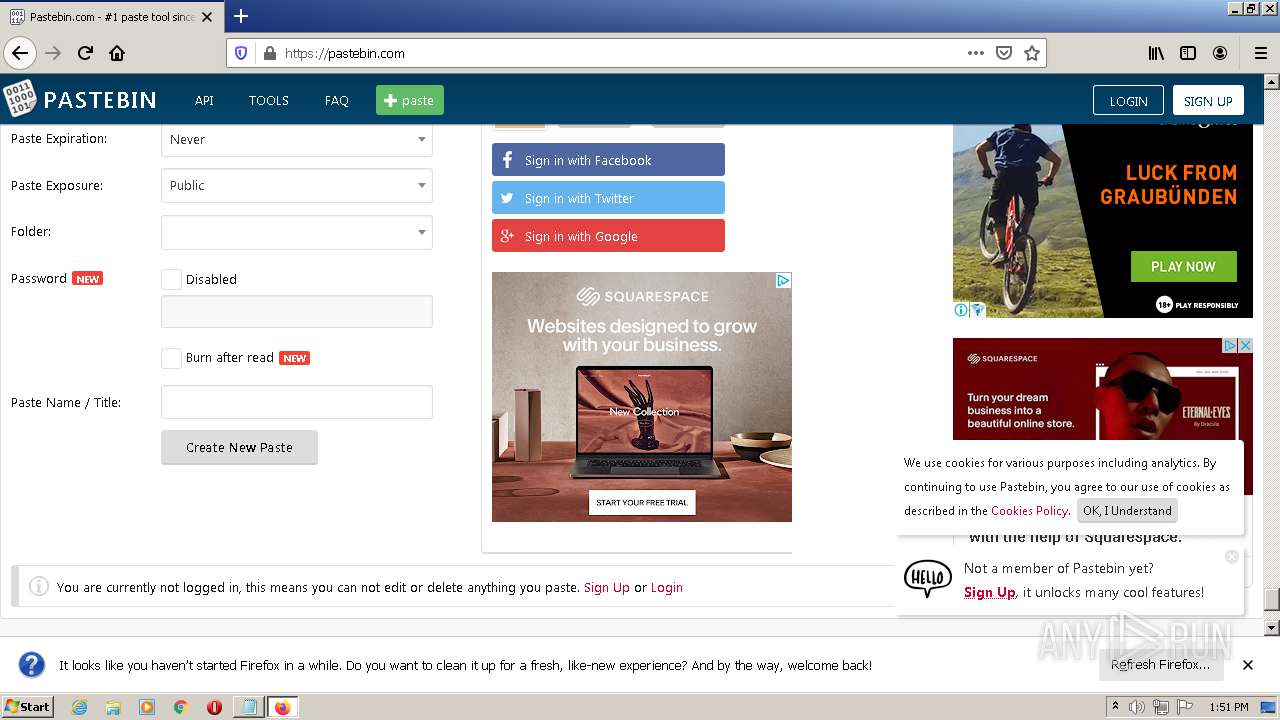Click the disabled password input field
Viewport: 1280px width, 720px height.
[x=297, y=312]
